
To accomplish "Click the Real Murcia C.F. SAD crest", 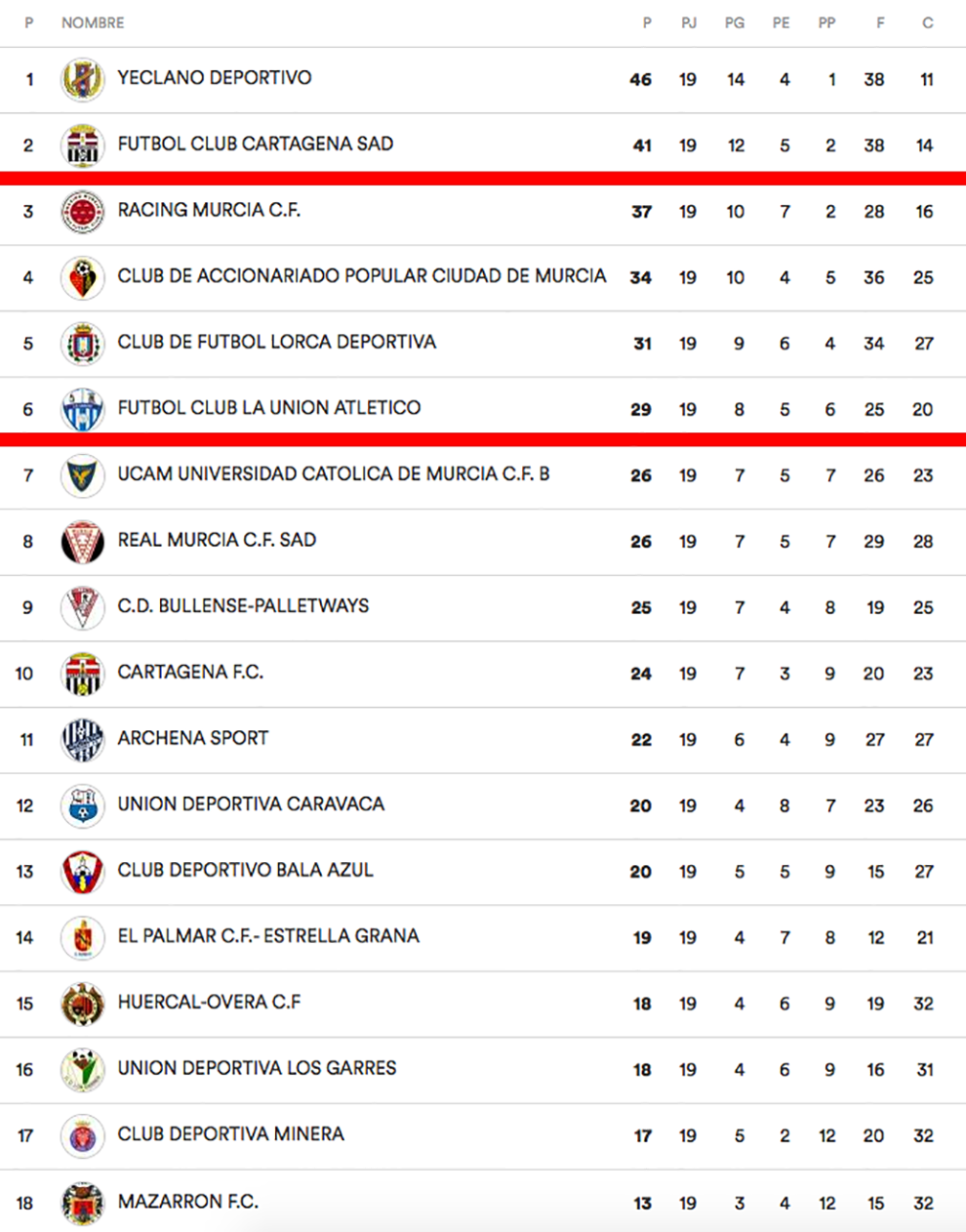I will [83, 542].
